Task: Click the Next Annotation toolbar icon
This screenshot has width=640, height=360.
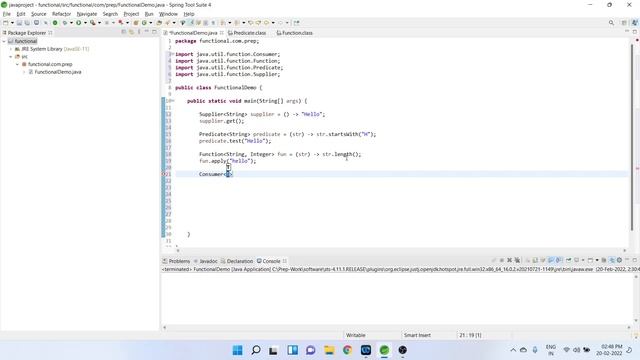Action: click(222, 22)
